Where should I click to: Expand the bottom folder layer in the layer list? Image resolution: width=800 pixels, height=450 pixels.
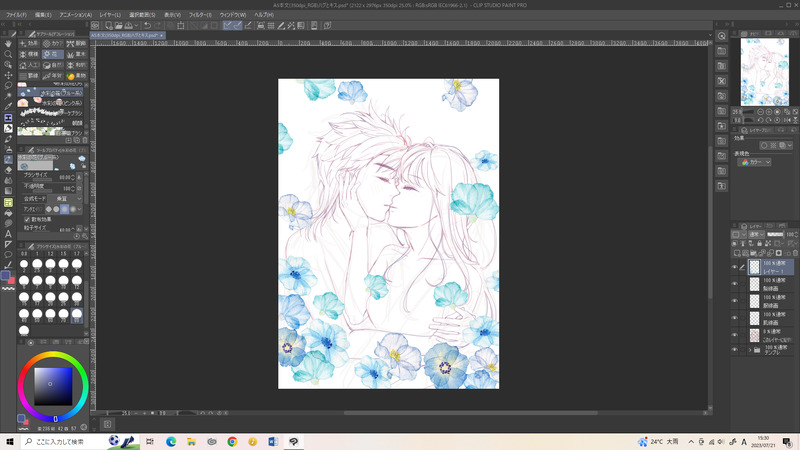(748, 350)
